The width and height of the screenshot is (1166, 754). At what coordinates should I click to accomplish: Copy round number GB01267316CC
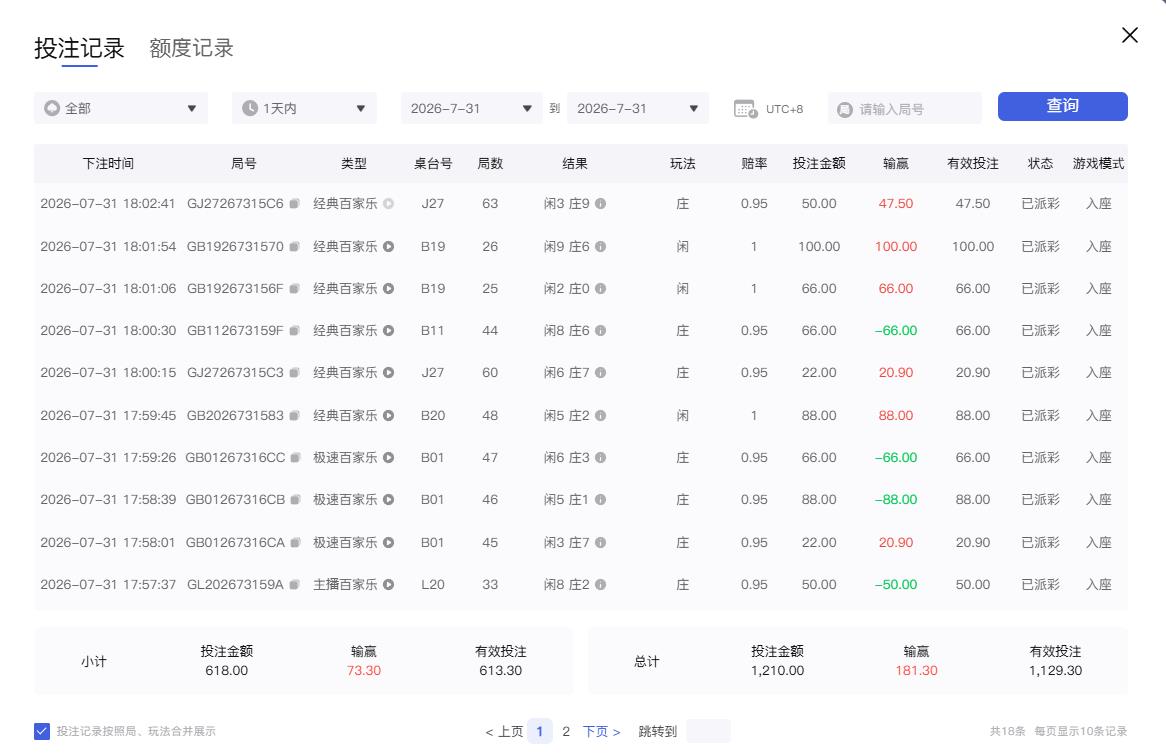(x=295, y=458)
